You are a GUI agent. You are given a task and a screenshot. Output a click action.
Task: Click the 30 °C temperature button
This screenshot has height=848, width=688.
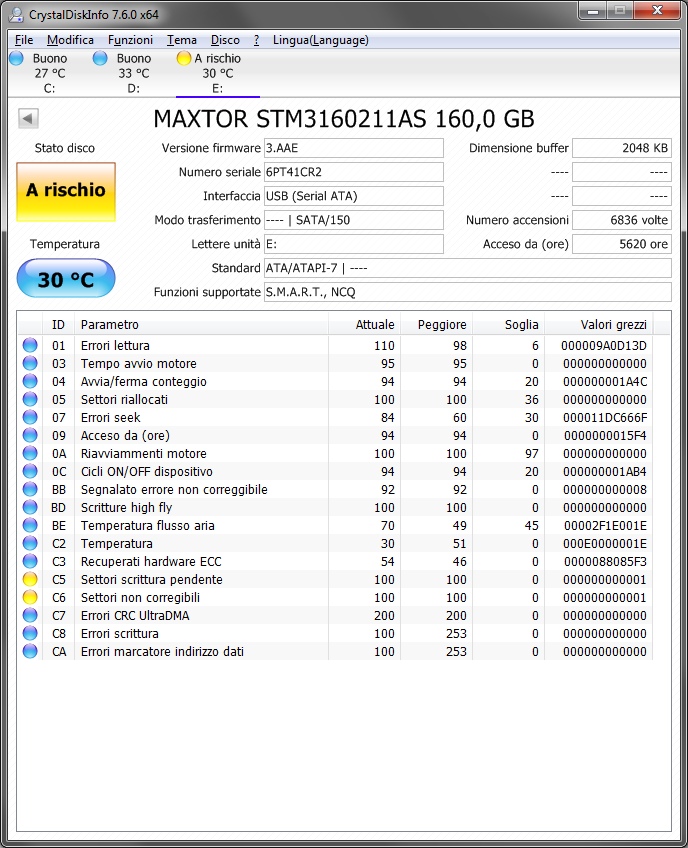click(66, 279)
